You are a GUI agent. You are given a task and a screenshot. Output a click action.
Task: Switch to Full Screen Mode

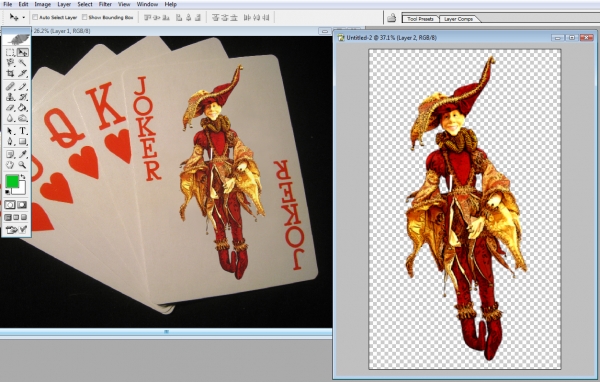click(x=24, y=217)
